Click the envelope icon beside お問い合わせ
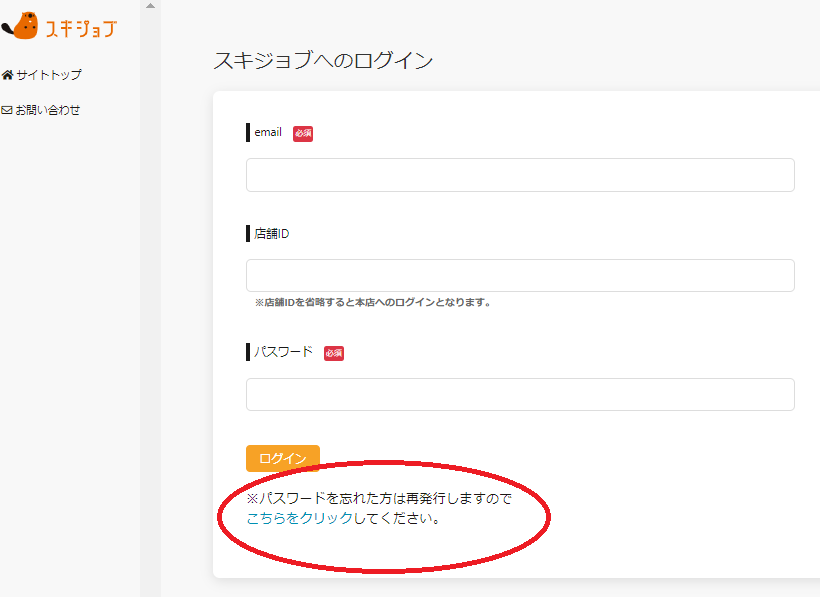820x597 pixels. click(7, 110)
